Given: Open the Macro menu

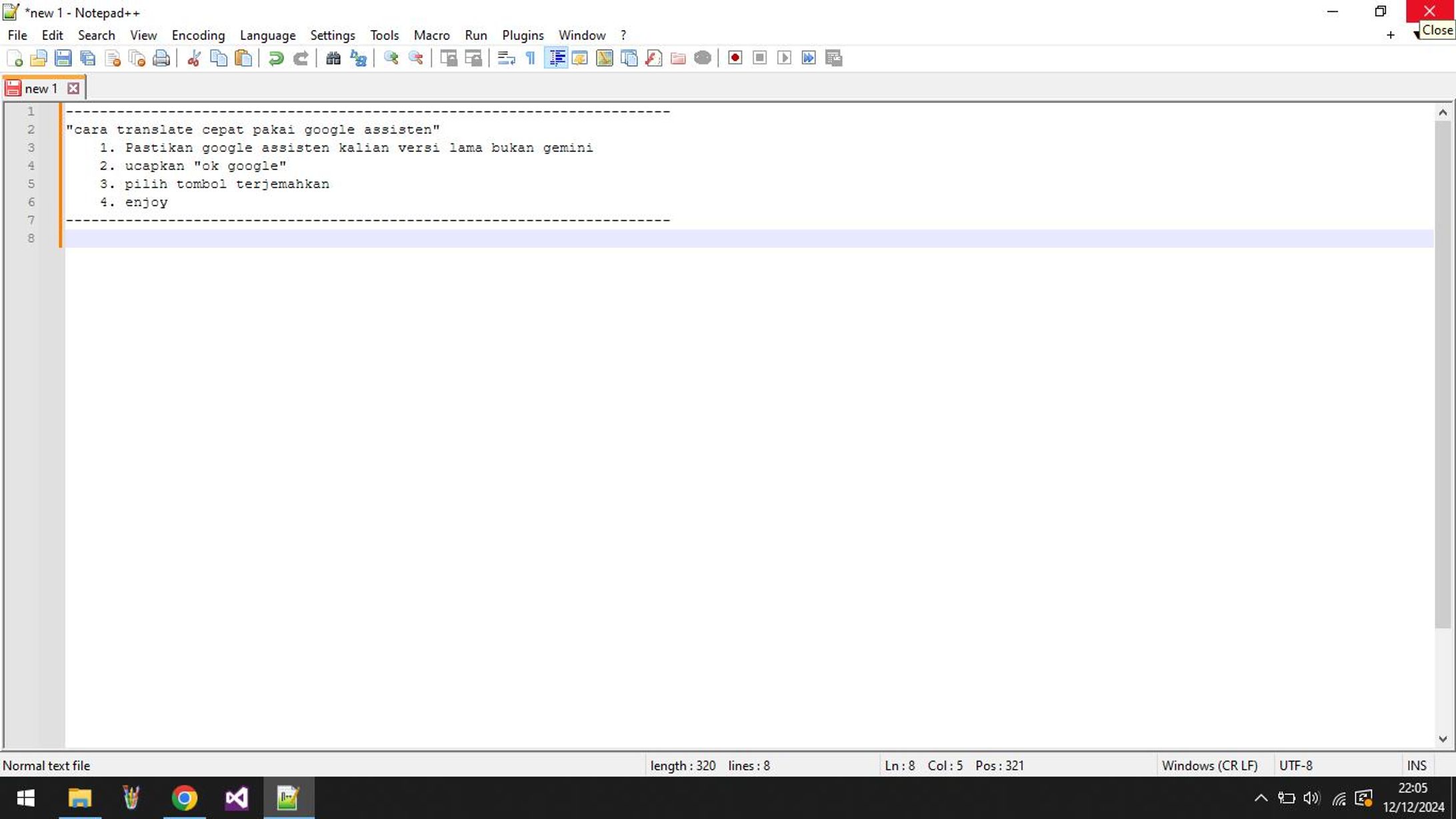Looking at the screenshot, I should coord(431,35).
